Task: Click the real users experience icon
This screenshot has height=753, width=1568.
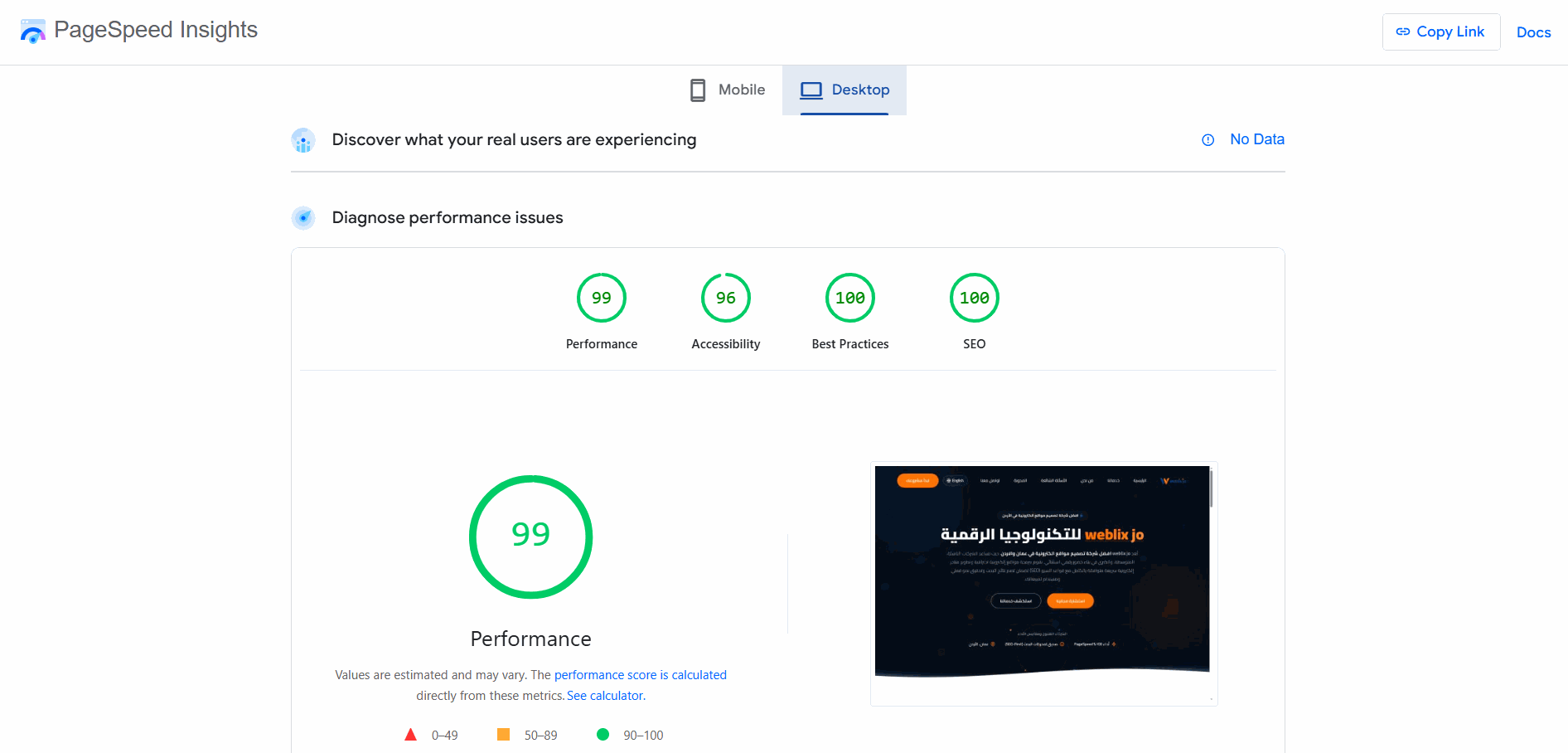Action: (x=303, y=140)
